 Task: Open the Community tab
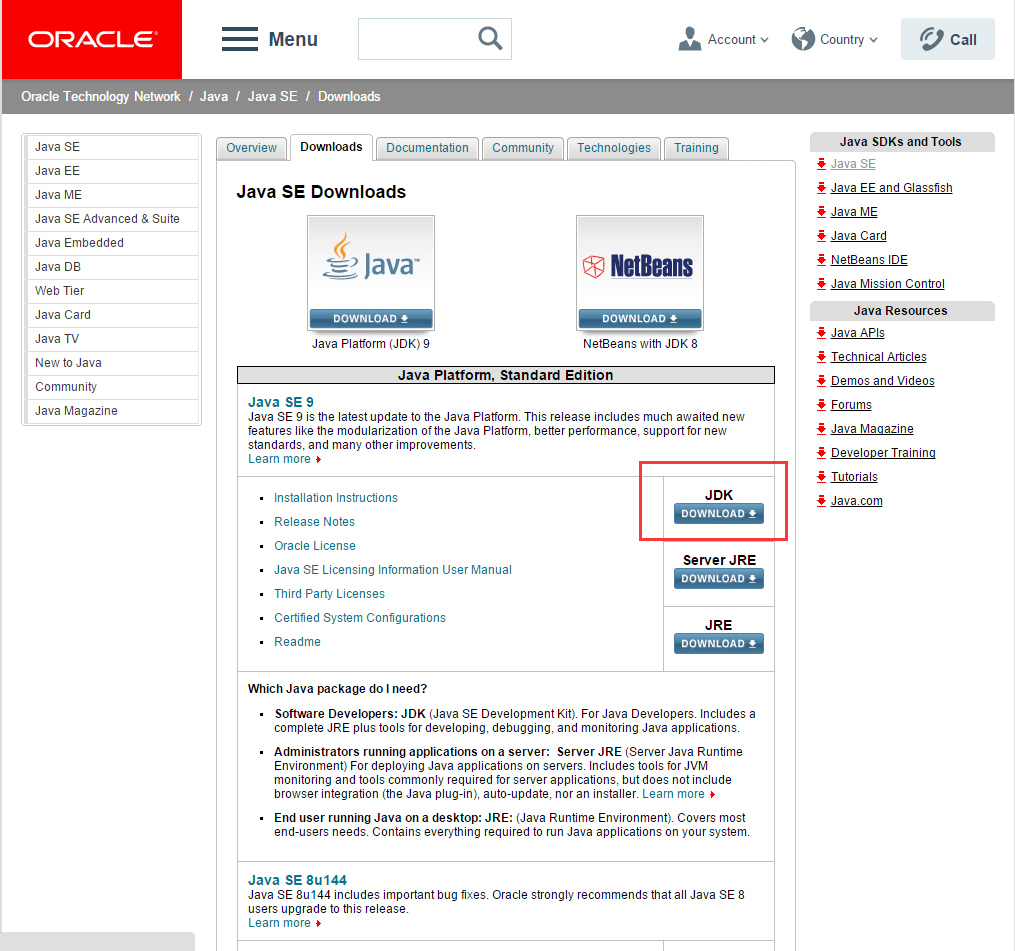[x=523, y=148]
